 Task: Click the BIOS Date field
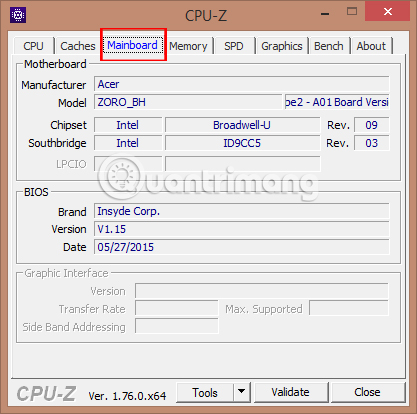(242, 247)
